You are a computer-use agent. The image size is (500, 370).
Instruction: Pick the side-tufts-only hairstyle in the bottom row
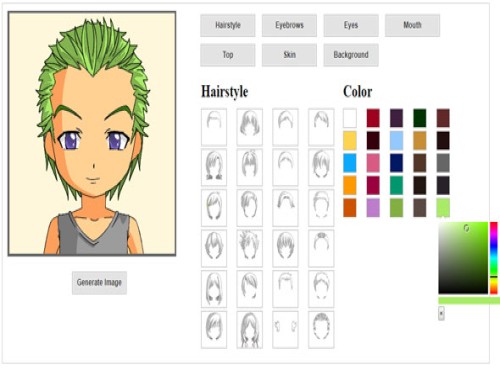pyautogui.click(x=285, y=330)
